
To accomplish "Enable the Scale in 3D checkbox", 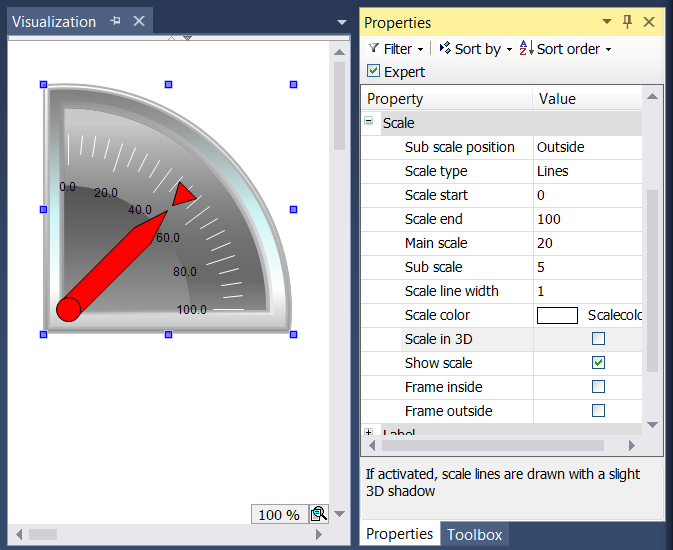I will click(x=598, y=339).
